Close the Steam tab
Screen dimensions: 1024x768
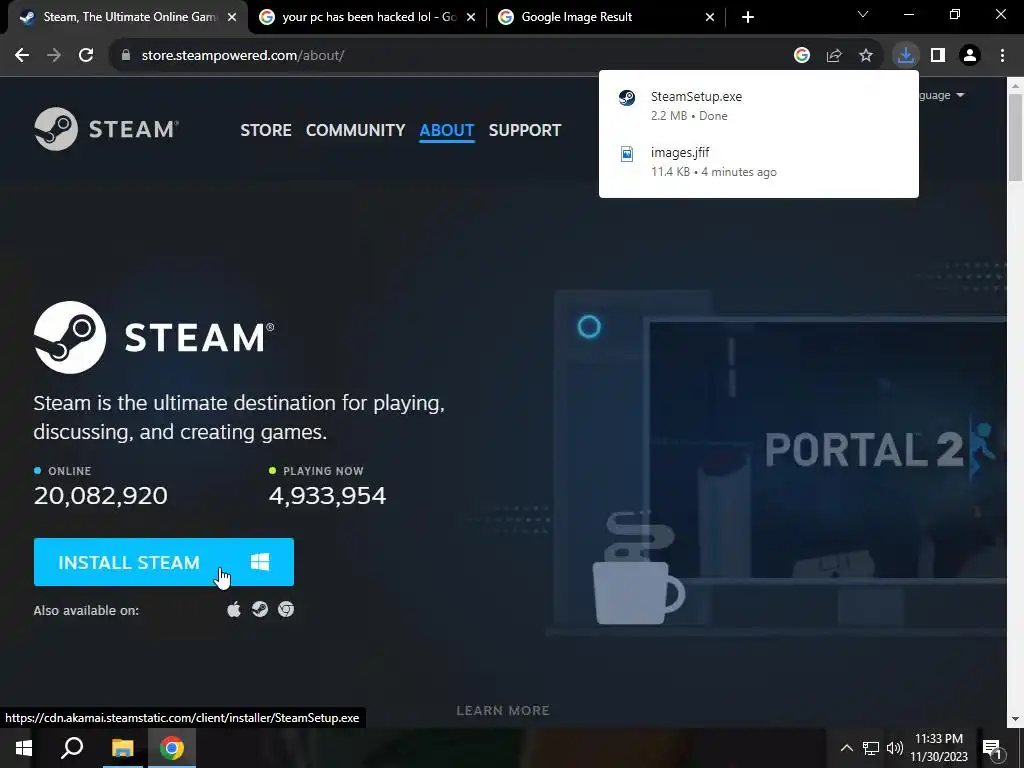click(x=232, y=17)
